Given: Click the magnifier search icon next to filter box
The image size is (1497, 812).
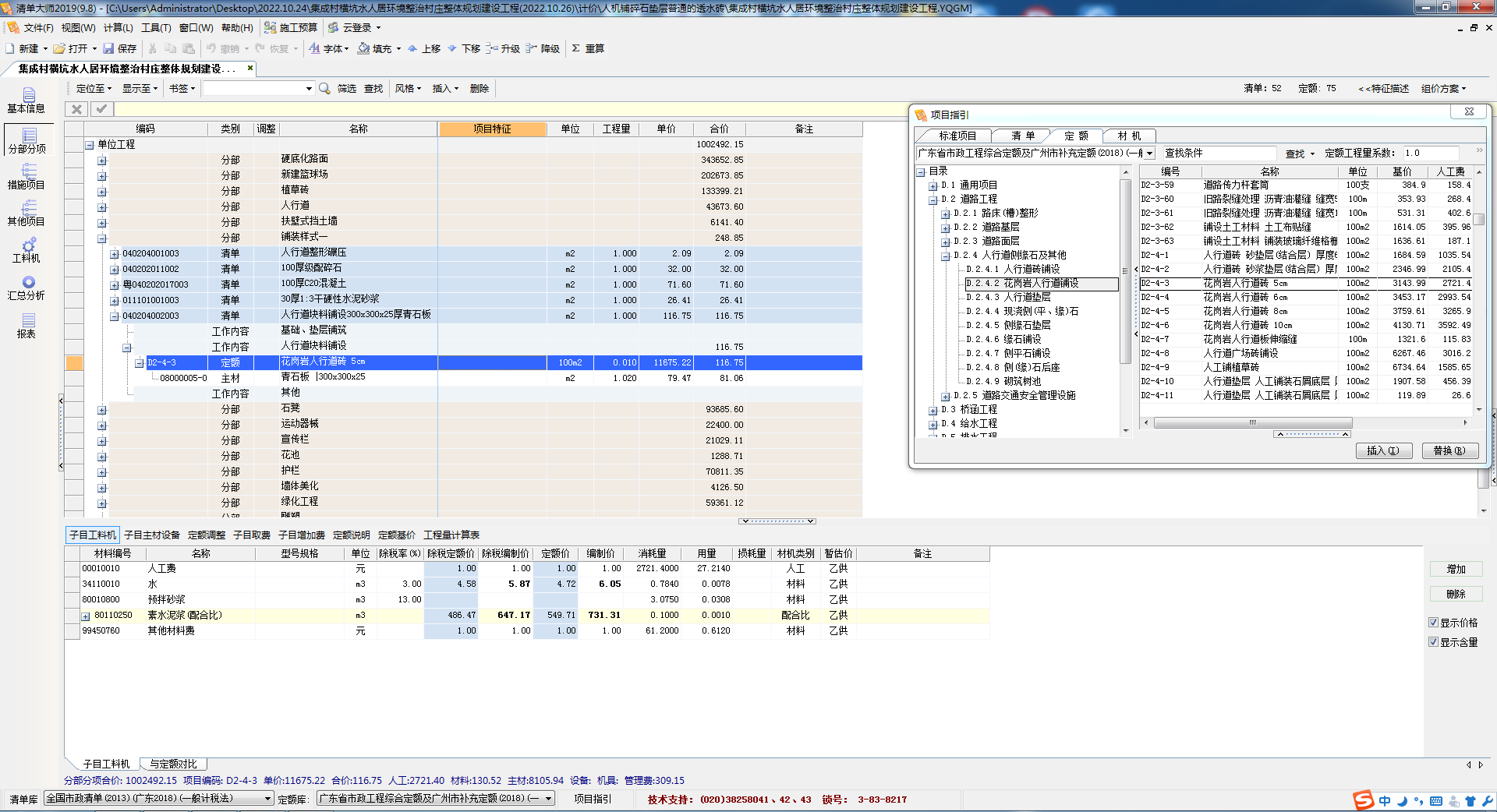Looking at the screenshot, I should click(324, 88).
